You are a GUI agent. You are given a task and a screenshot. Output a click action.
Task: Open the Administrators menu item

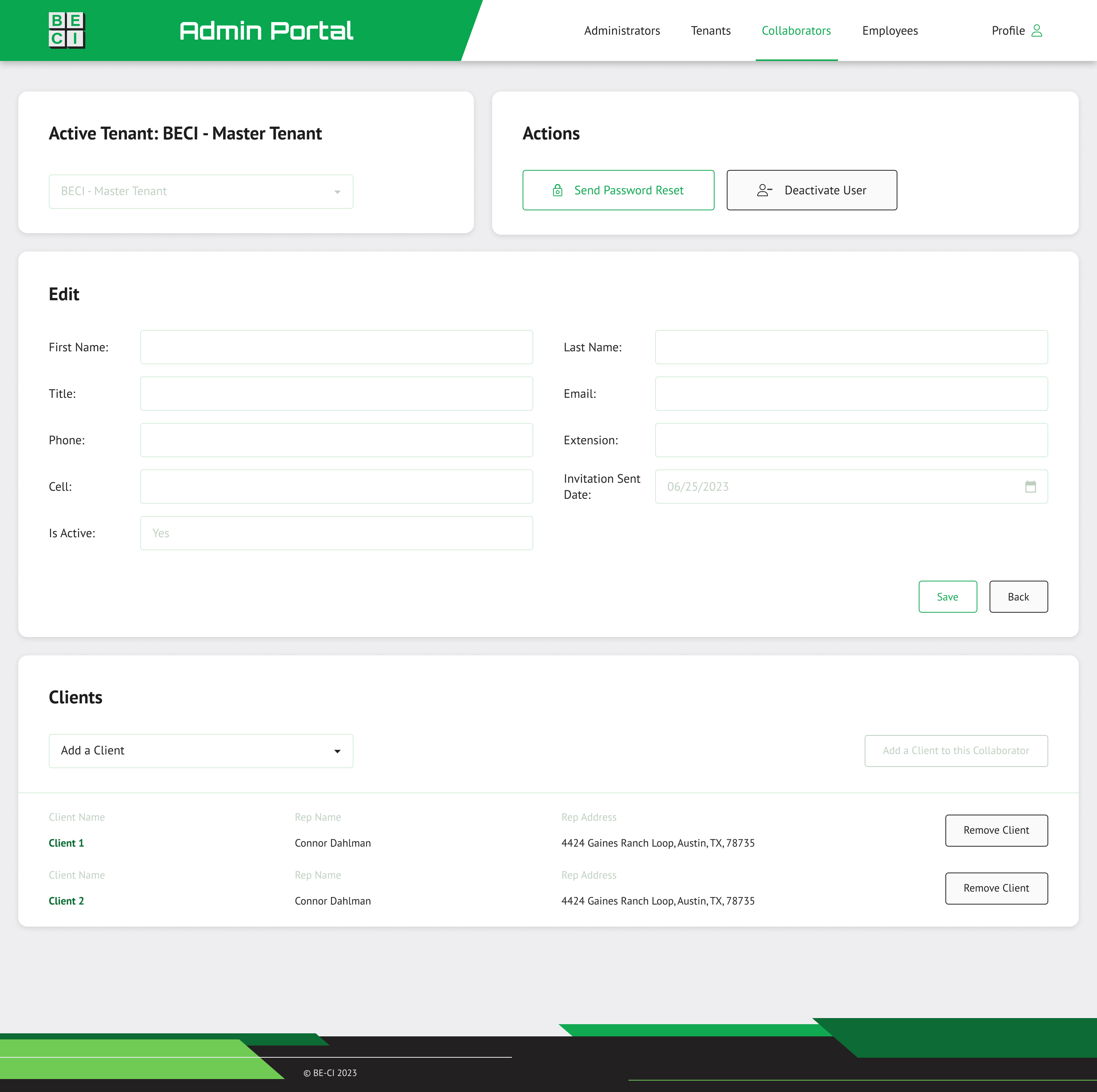point(622,30)
